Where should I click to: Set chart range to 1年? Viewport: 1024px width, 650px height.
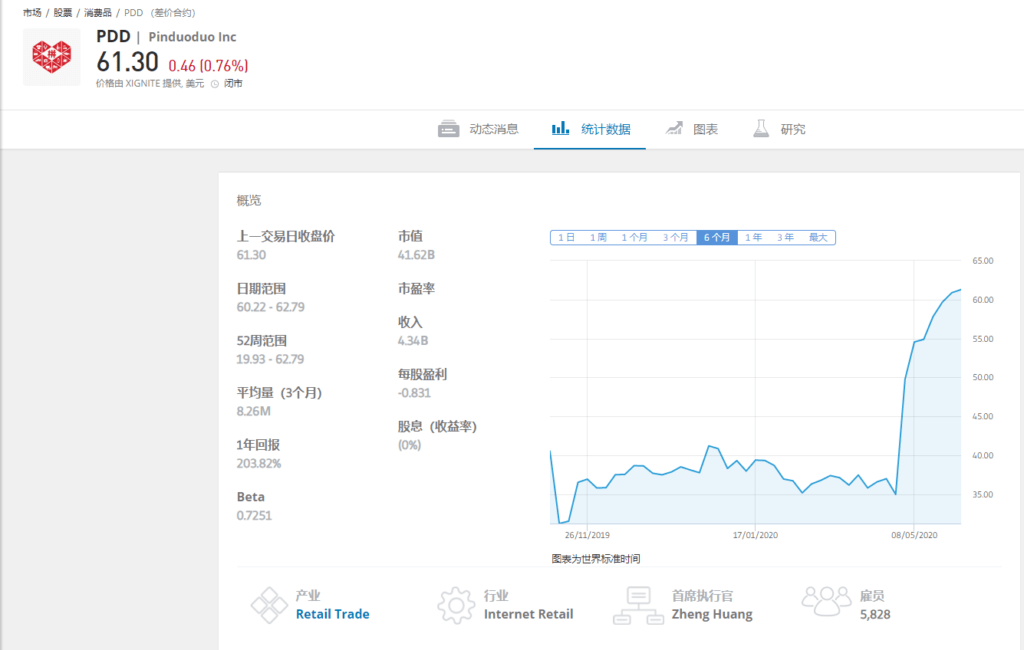[754, 237]
